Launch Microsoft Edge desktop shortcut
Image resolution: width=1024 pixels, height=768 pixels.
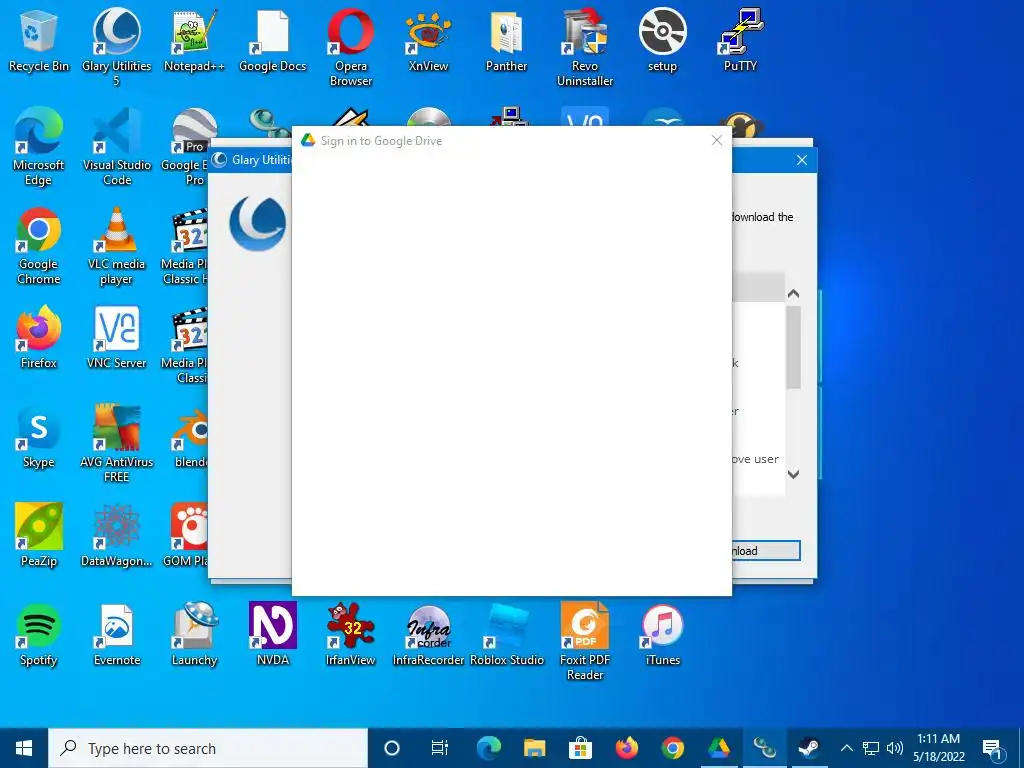39,146
